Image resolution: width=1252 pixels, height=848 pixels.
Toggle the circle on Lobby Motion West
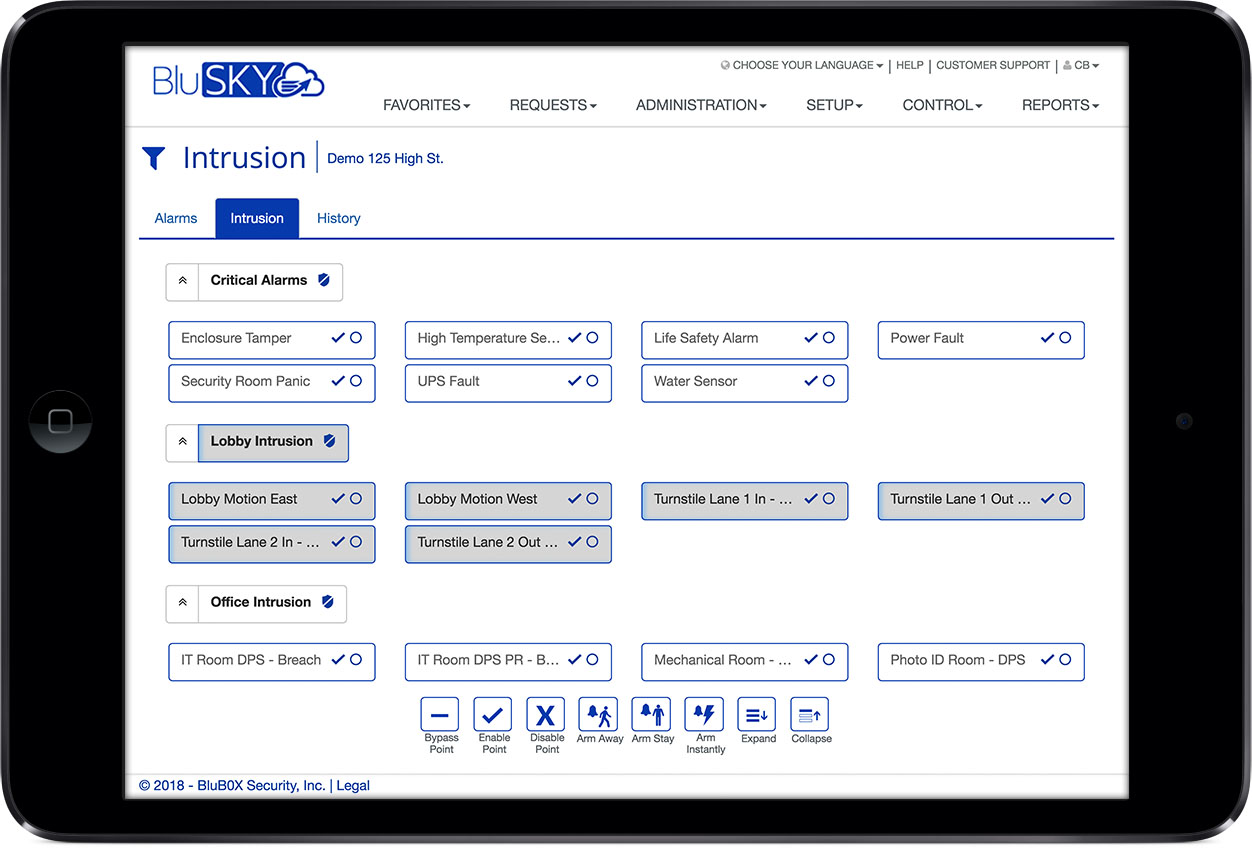[592, 499]
